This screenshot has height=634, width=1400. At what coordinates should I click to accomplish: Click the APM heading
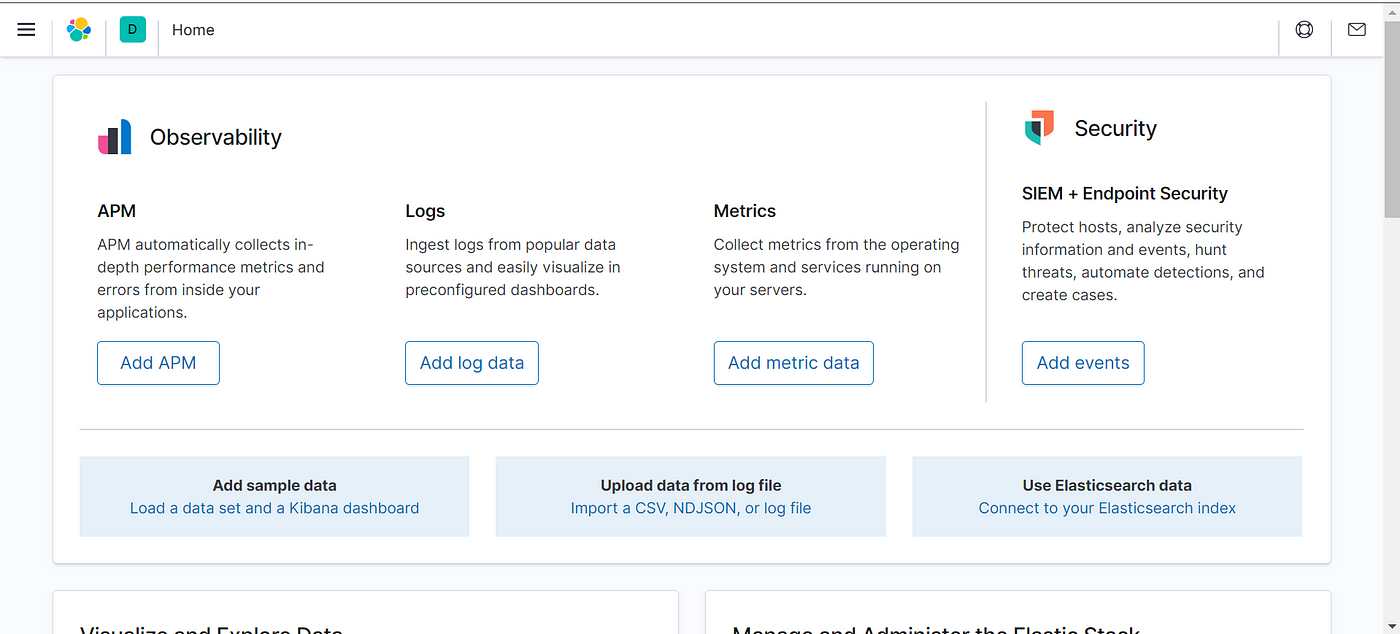click(x=116, y=211)
